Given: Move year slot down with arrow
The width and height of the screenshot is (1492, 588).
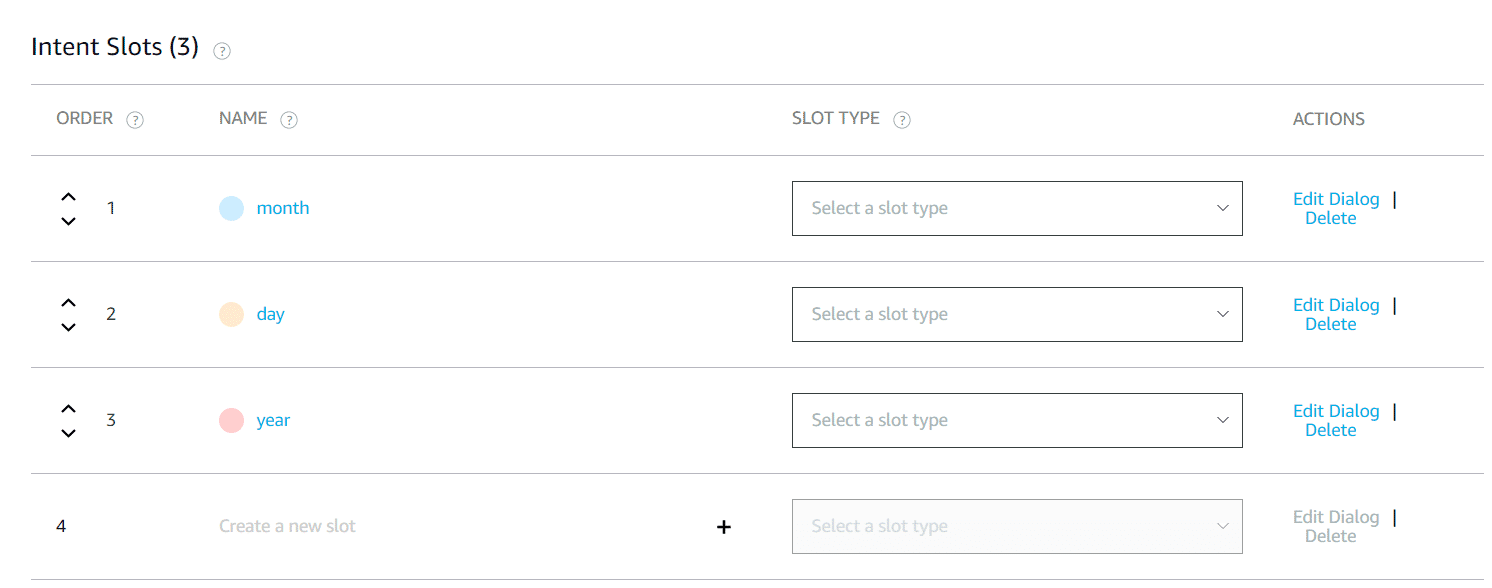Looking at the screenshot, I should click(68, 433).
